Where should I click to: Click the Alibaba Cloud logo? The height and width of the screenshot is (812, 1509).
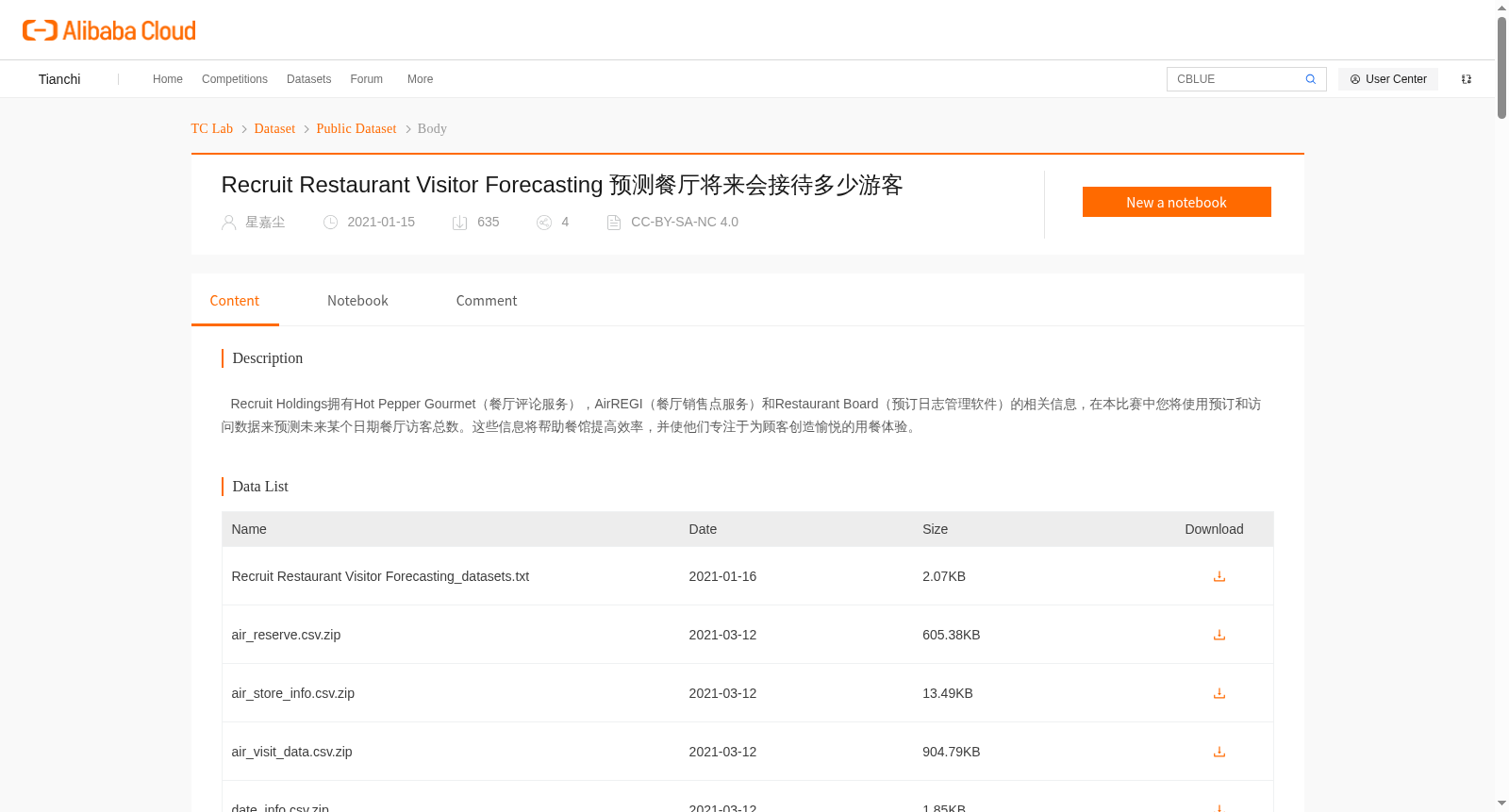109,31
